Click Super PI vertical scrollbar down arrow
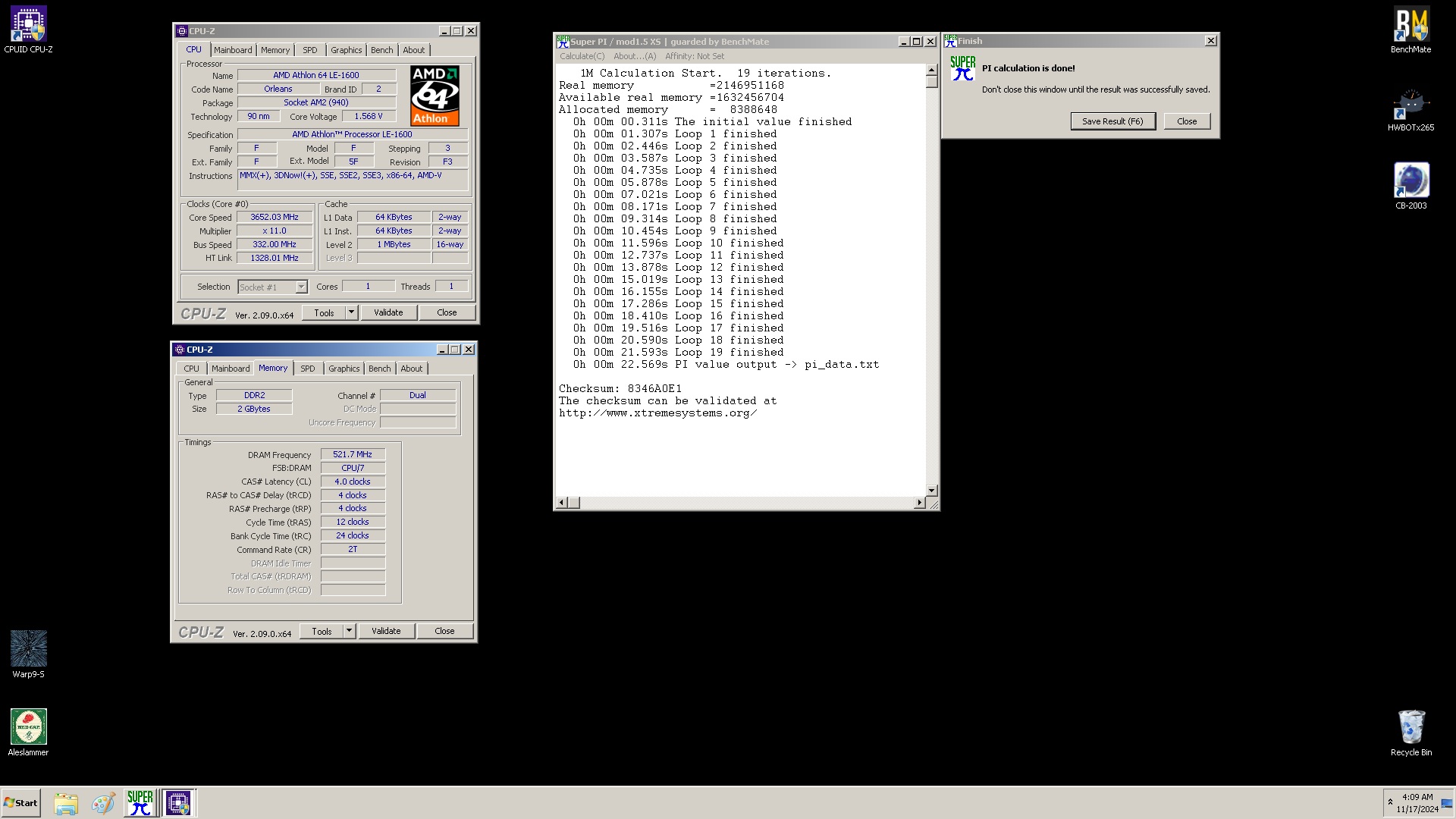The height and width of the screenshot is (819, 1456). 931,491
